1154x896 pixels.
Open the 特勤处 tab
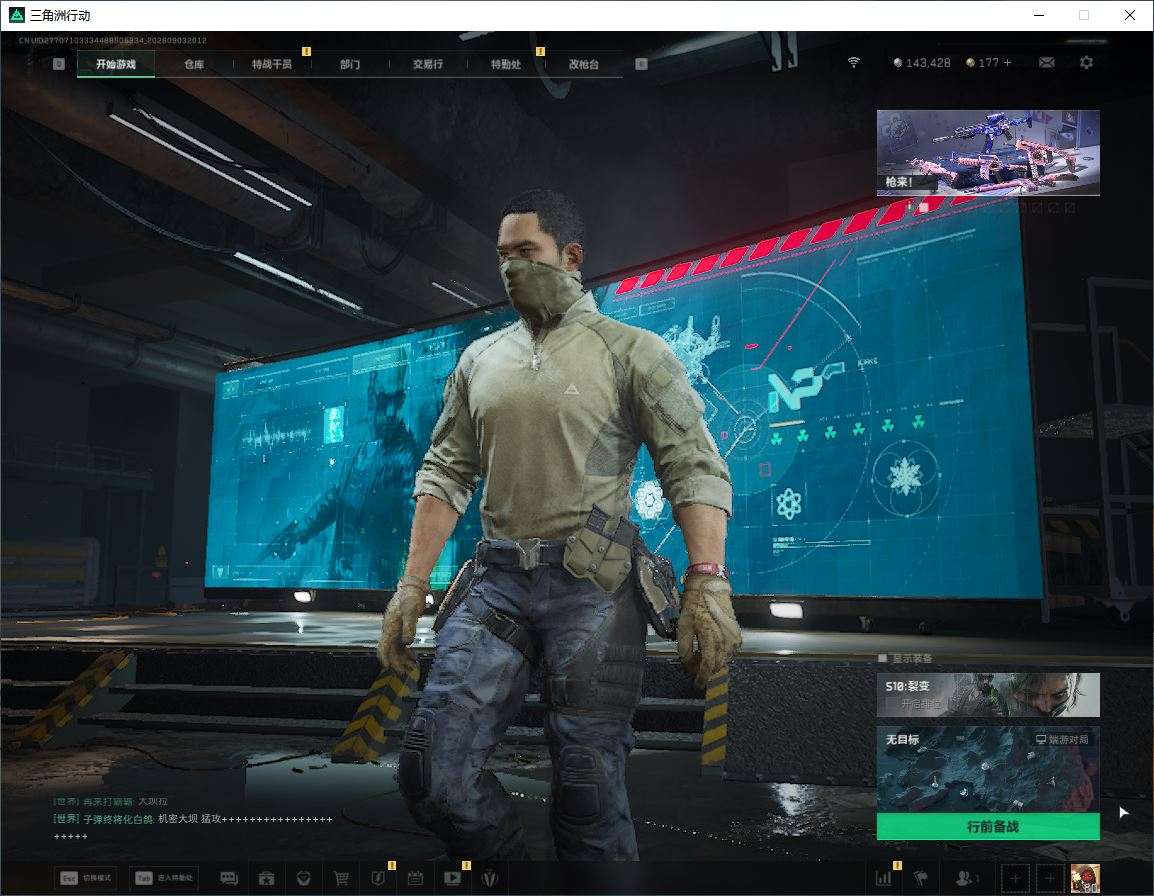coord(506,64)
